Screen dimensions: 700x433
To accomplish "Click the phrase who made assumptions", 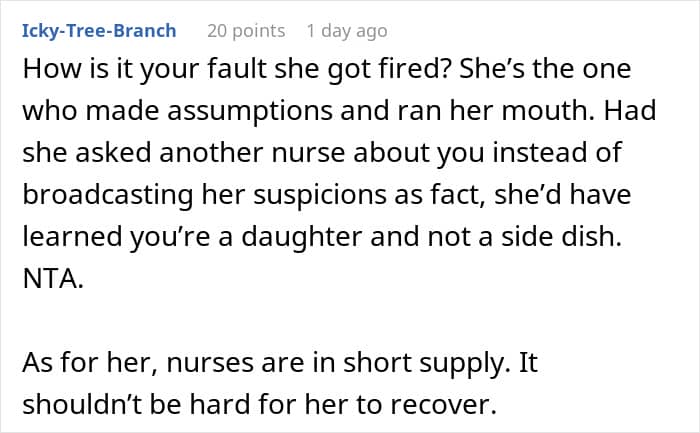I will 177,111.
